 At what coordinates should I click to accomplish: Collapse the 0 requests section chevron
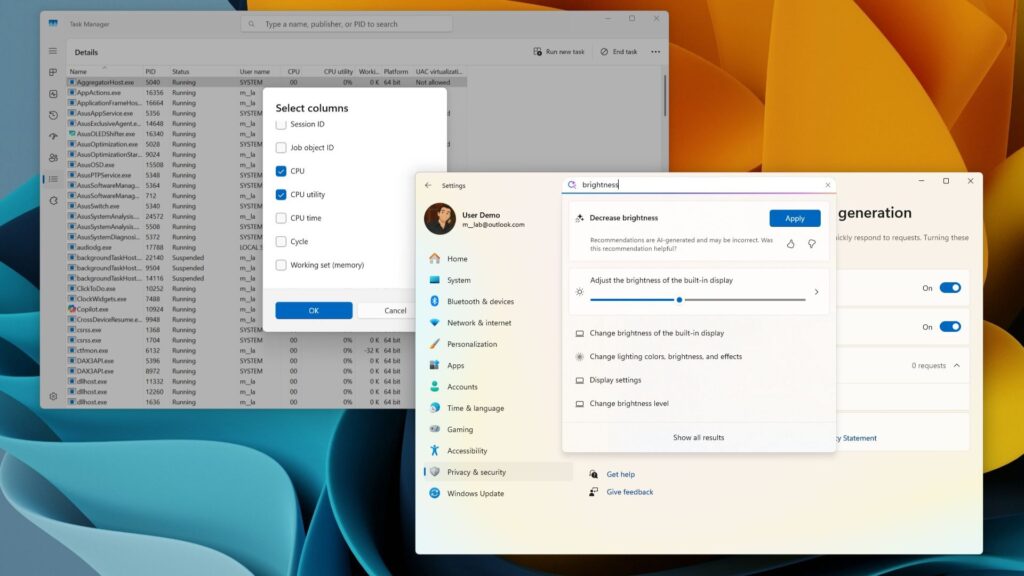[x=956, y=366]
